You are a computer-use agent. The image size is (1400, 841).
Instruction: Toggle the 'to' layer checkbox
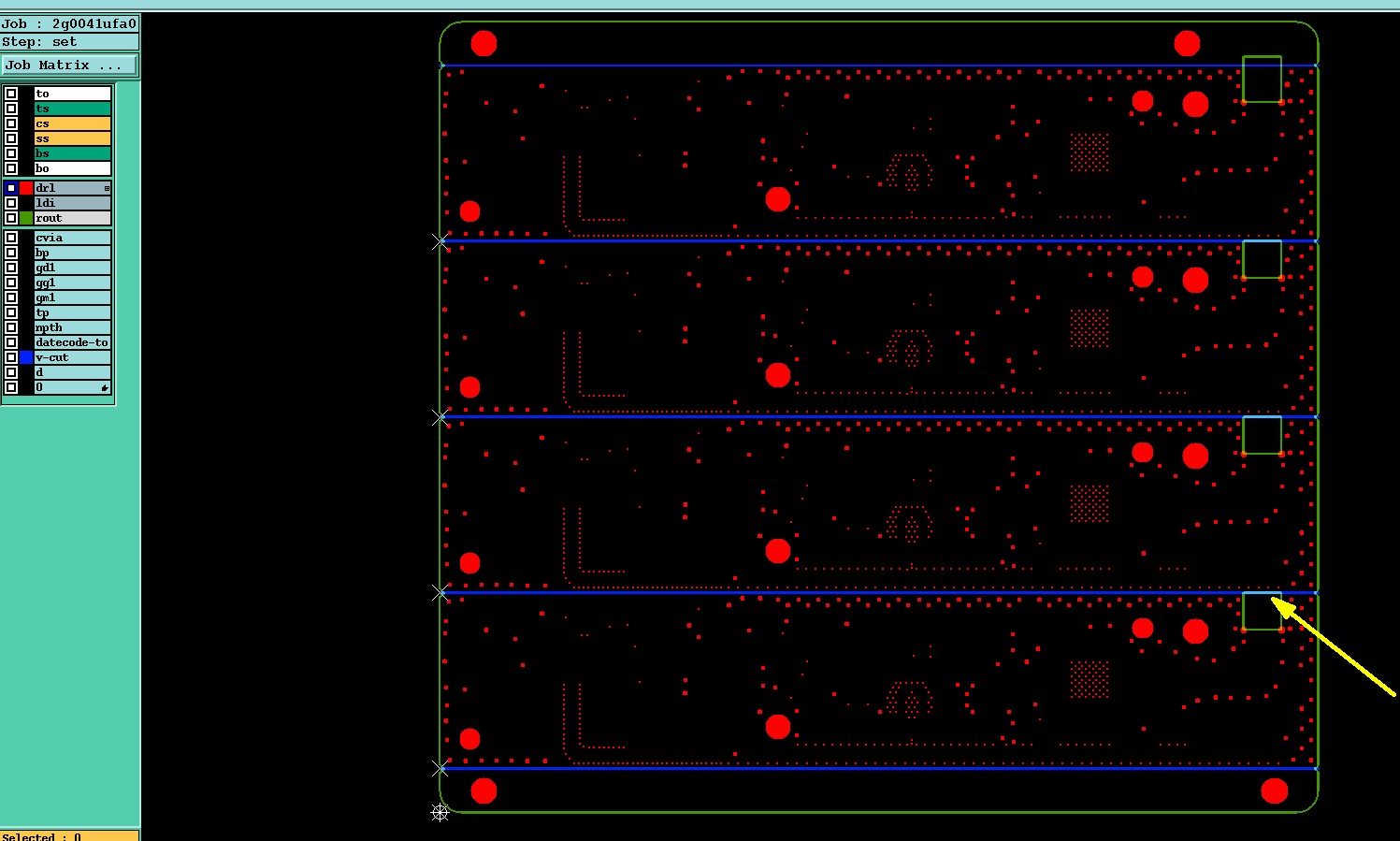[x=11, y=94]
